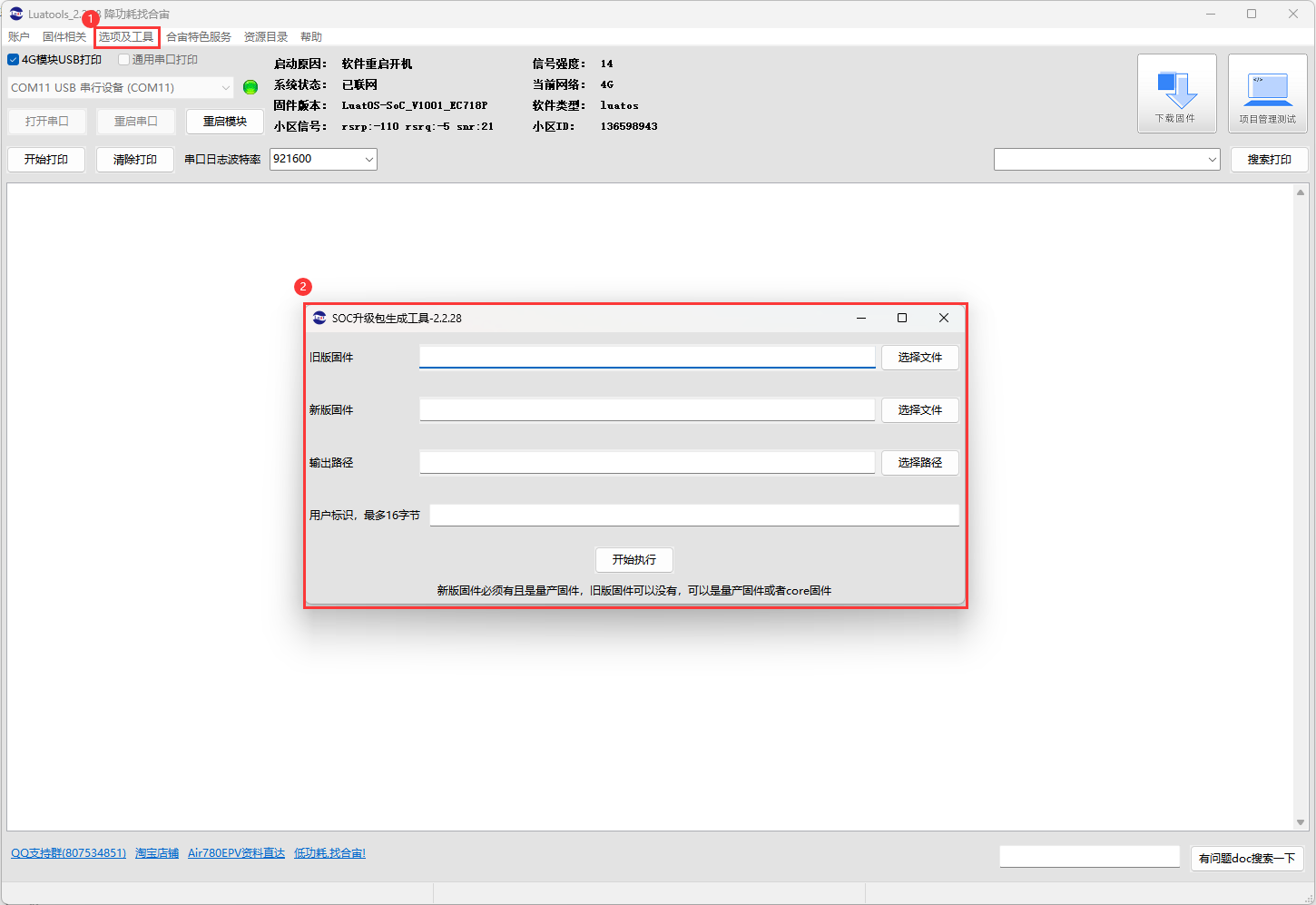Close the SOC升级包生成工具 dialog

944,318
